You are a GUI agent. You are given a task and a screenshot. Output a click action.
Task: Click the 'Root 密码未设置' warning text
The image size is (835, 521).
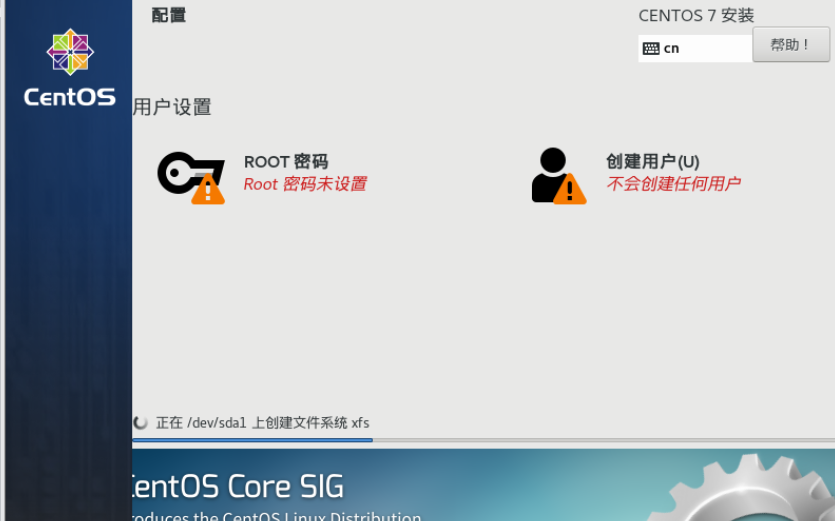click(305, 184)
